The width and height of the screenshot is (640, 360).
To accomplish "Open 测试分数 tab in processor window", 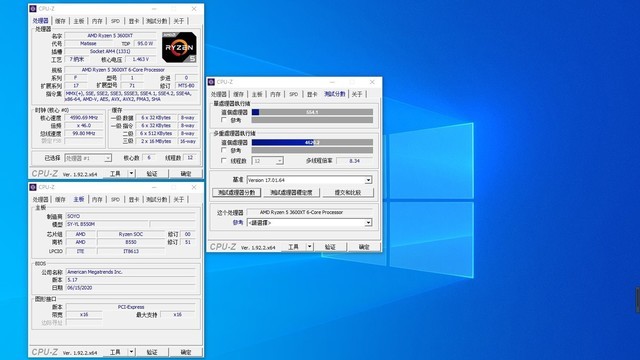I will 156,21.
